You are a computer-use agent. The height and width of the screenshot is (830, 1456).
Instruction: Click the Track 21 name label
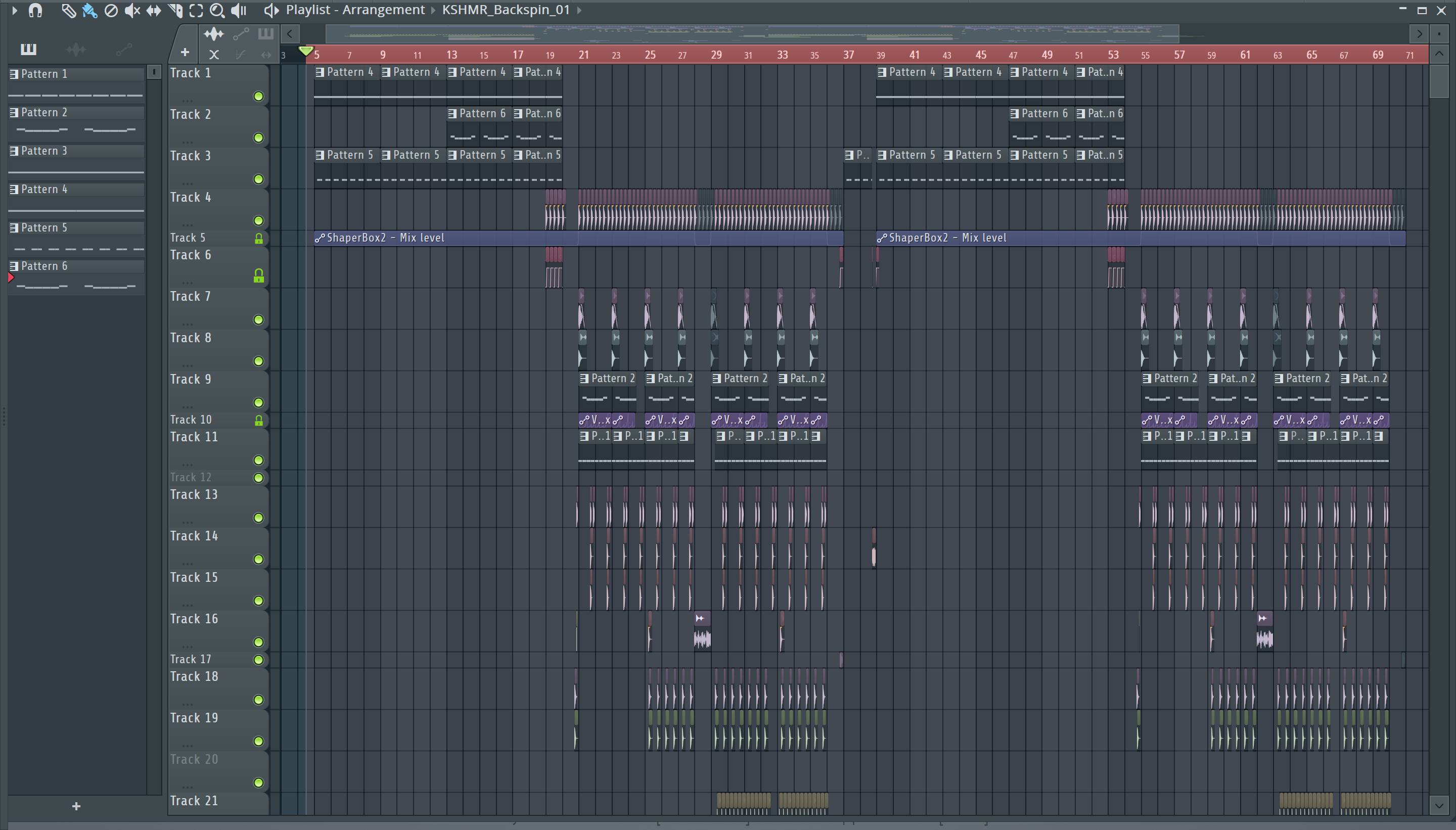coord(194,801)
